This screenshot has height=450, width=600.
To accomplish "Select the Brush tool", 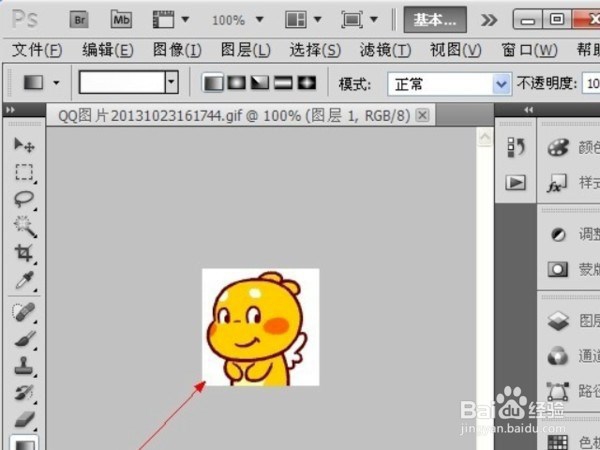I will point(25,339).
